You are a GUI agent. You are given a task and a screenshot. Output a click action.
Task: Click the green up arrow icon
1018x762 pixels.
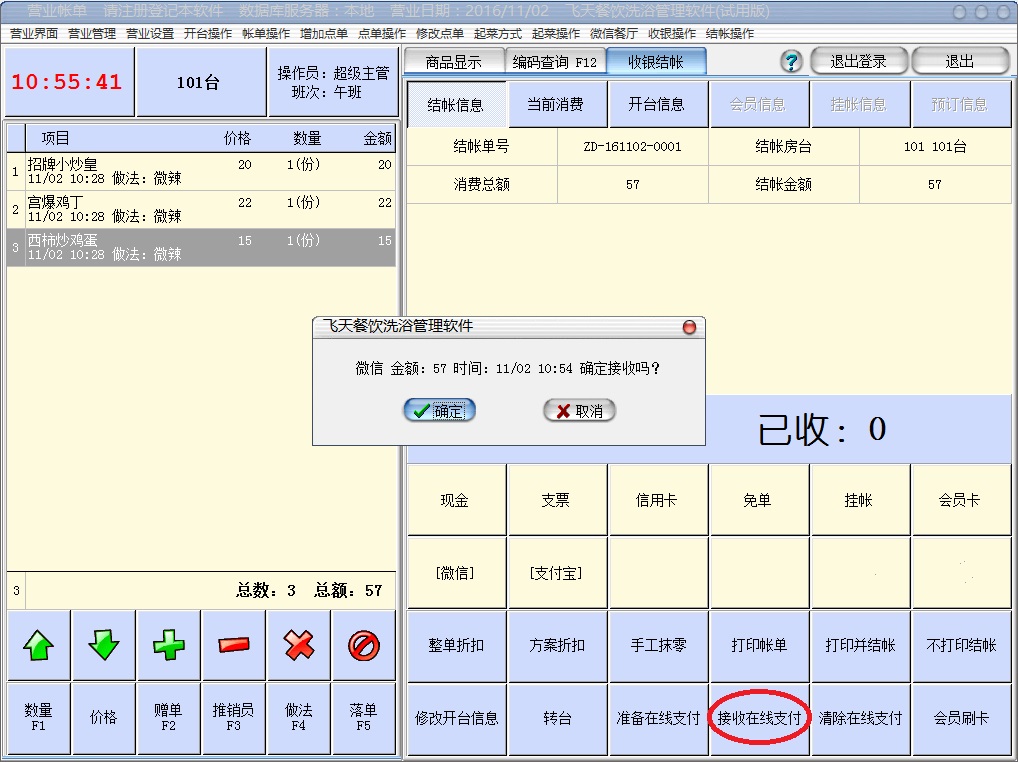coord(38,646)
